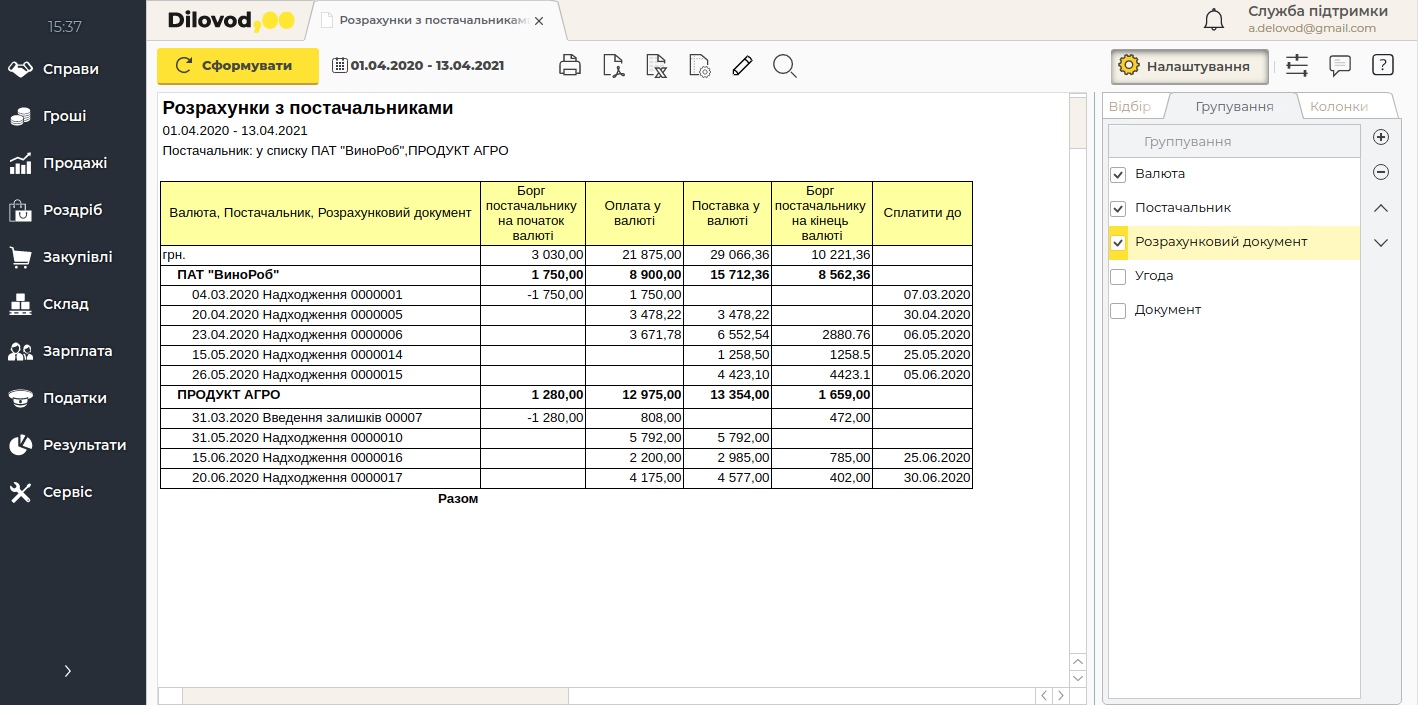Expand the sidebar with bottom chevron

click(x=68, y=671)
